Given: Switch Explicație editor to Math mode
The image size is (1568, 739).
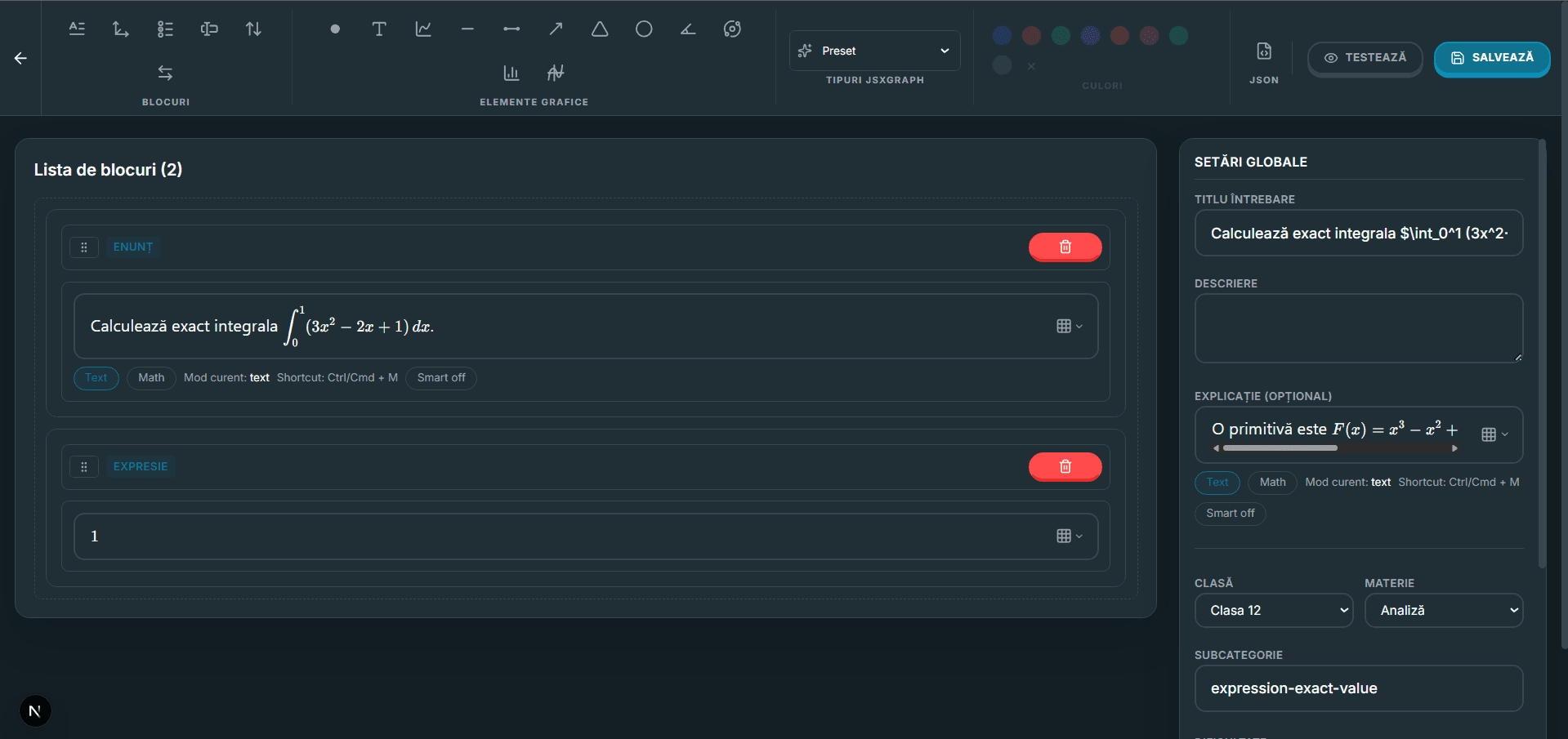Looking at the screenshot, I should (x=1272, y=482).
